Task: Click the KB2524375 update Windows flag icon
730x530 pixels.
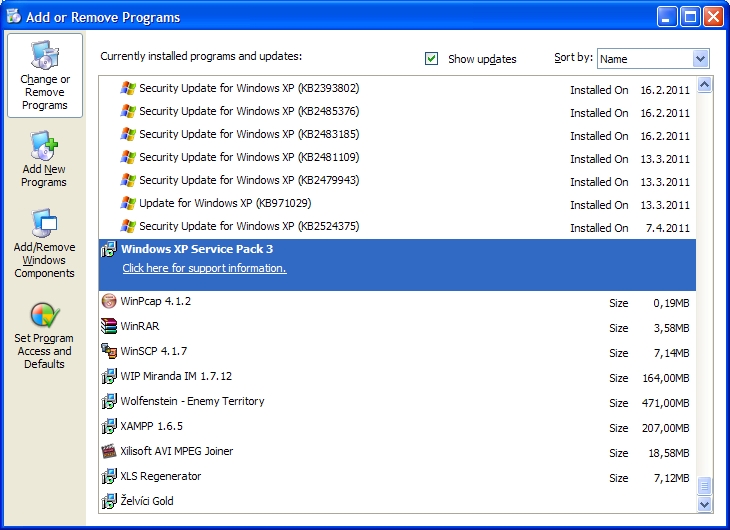Action: coord(128,226)
